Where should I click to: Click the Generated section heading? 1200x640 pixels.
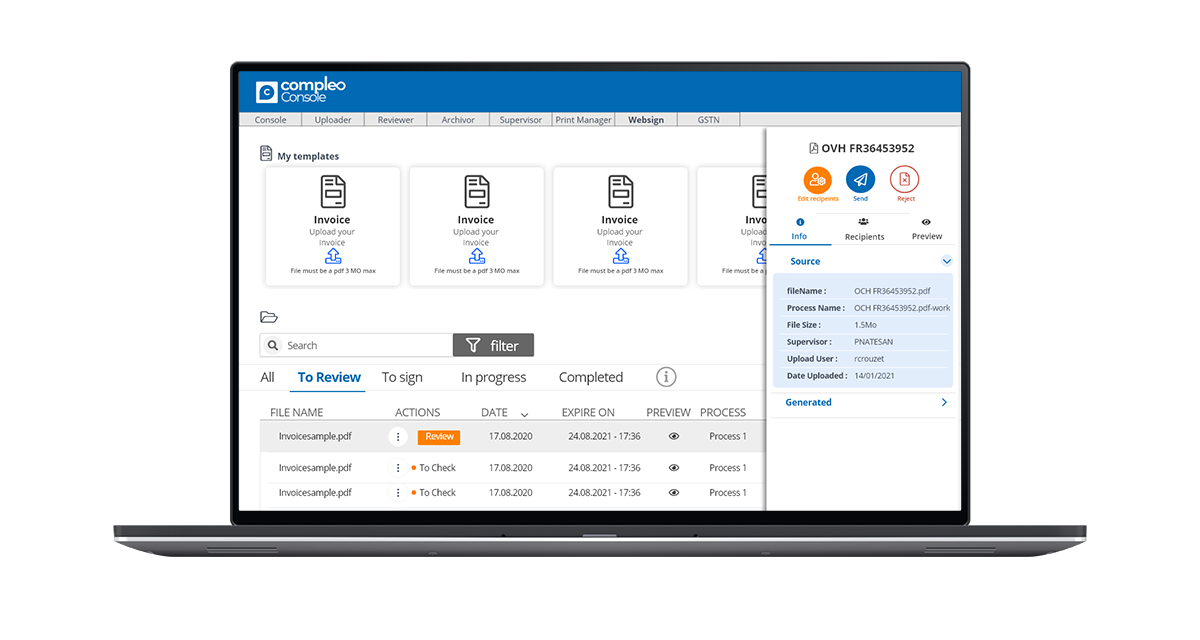[x=808, y=402]
